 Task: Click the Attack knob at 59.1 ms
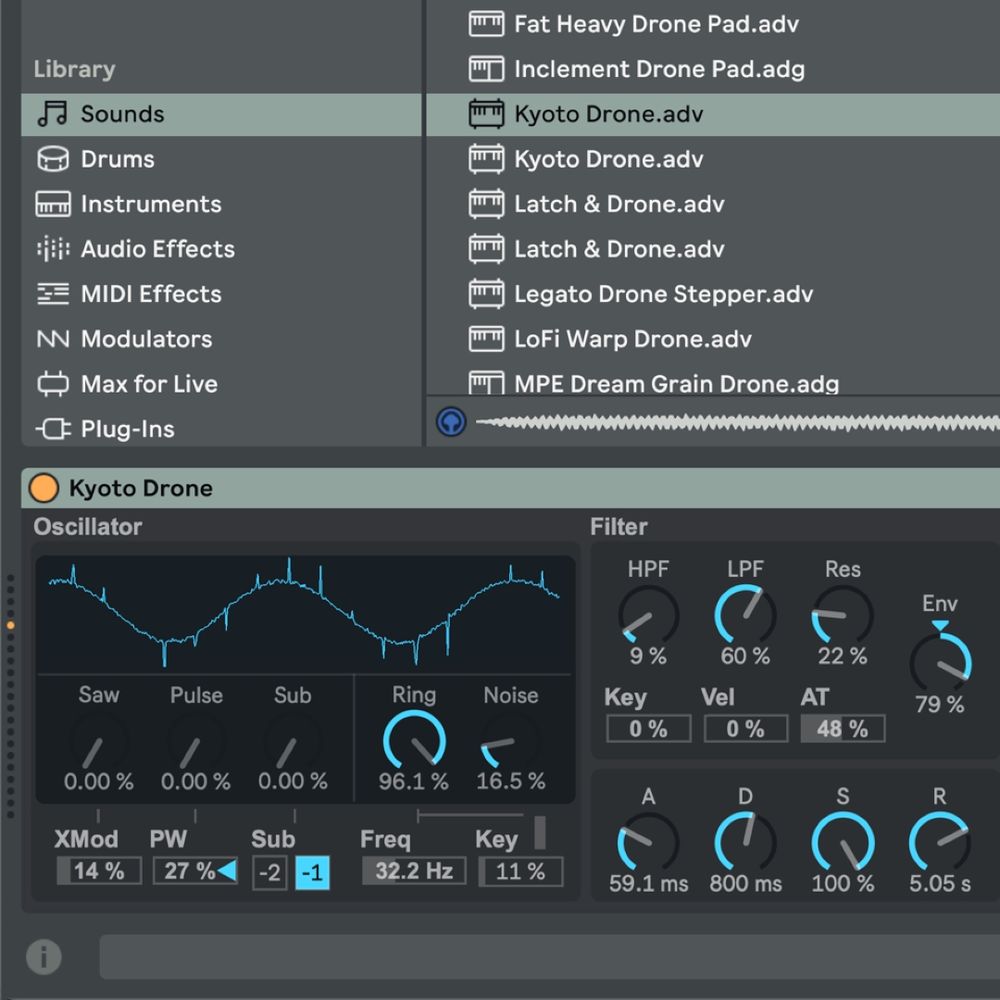[x=649, y=843]
